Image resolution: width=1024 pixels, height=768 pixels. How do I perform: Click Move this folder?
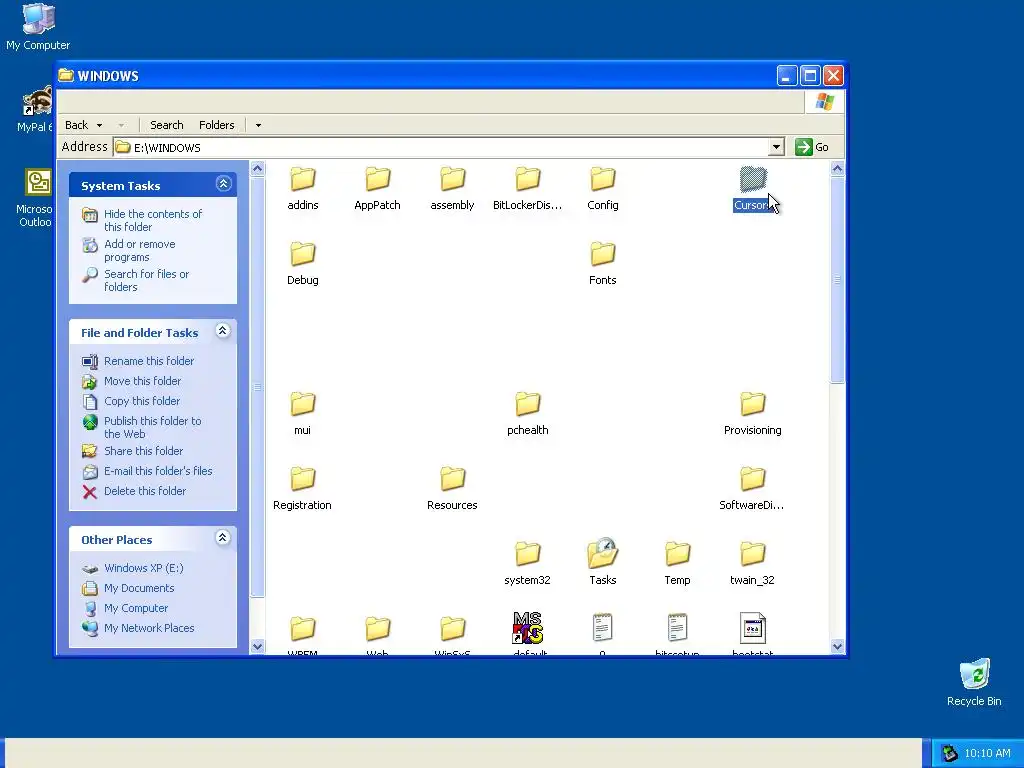[x=142, y=381]
